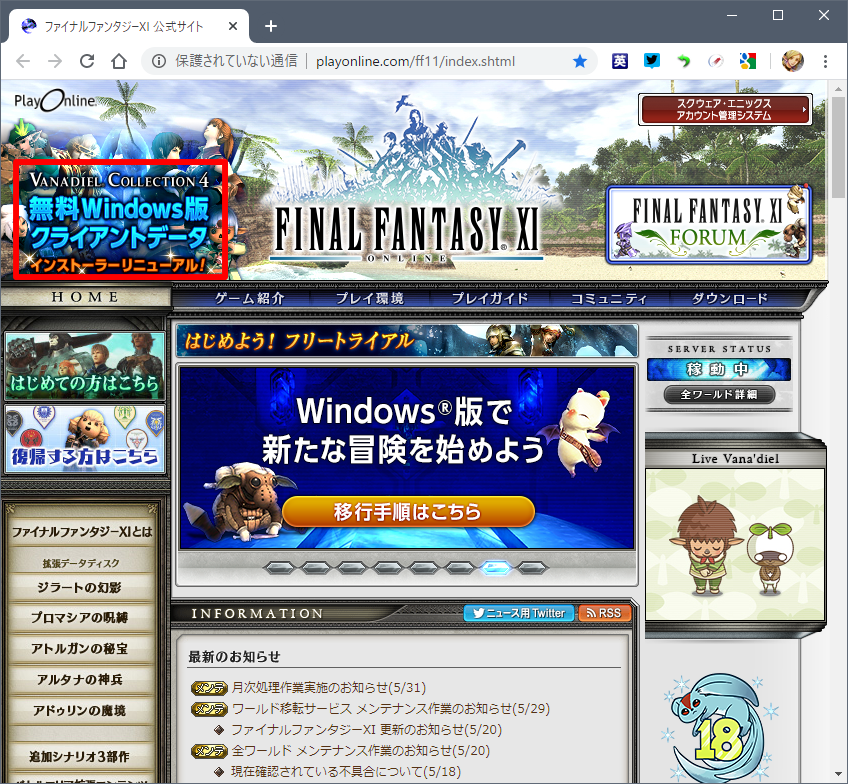Screen dimensions: 848x784
Task: Open the Chrome profile avatar
Action: [793, 61]
